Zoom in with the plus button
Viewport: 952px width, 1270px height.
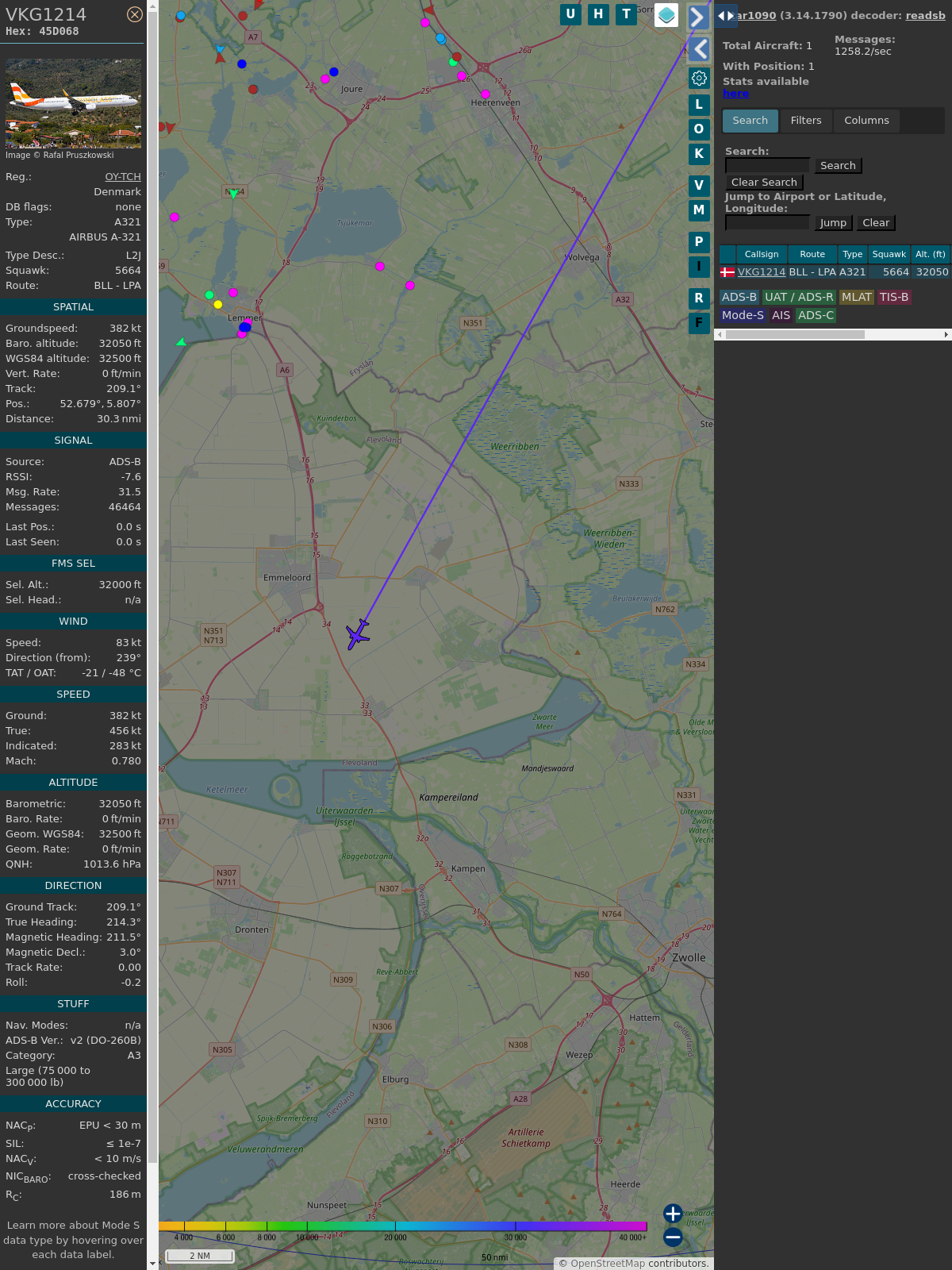[x=673, y=1214]
